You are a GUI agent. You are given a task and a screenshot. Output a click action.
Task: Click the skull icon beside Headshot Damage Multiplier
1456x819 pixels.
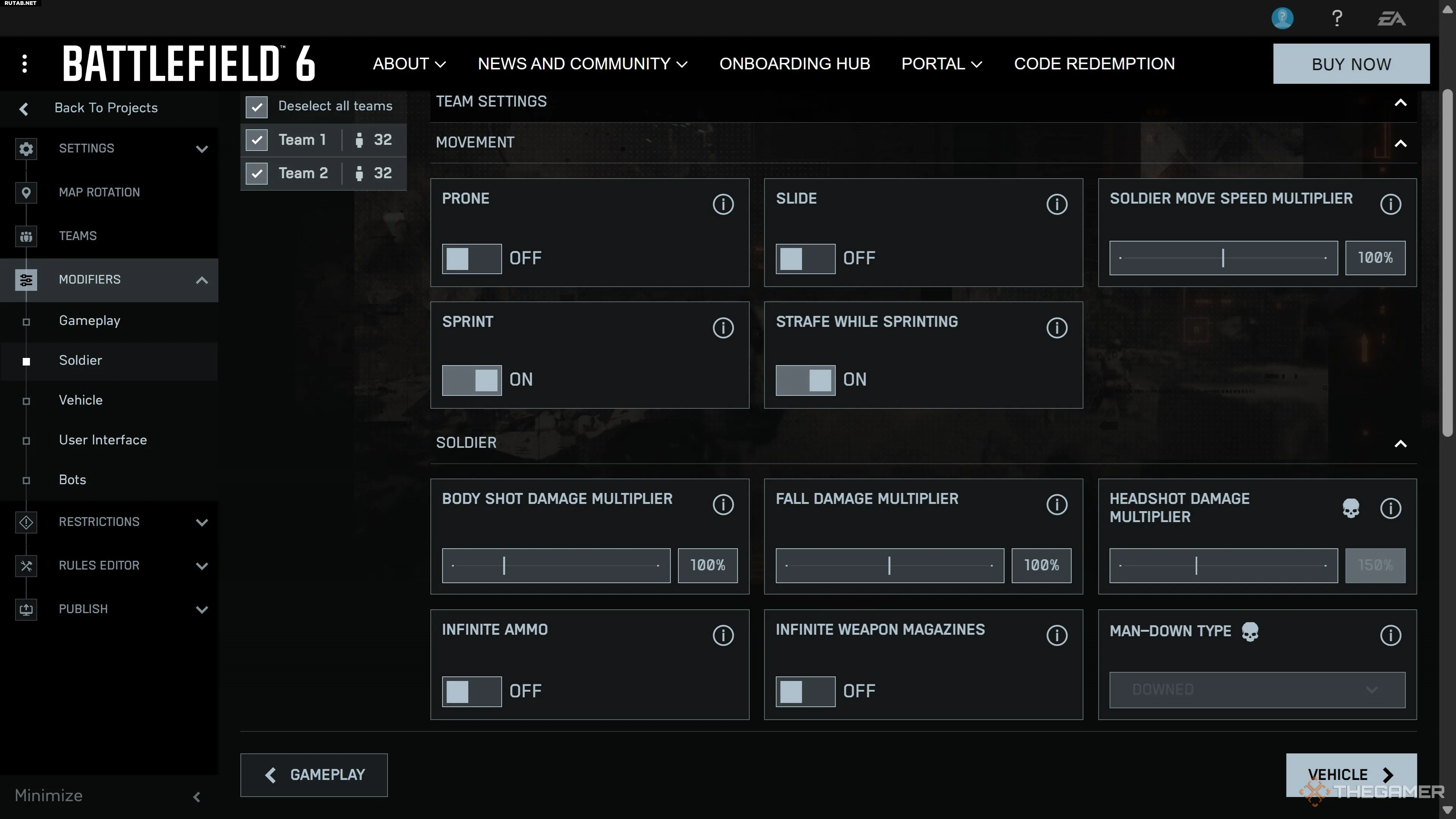tap(1351, 508)
